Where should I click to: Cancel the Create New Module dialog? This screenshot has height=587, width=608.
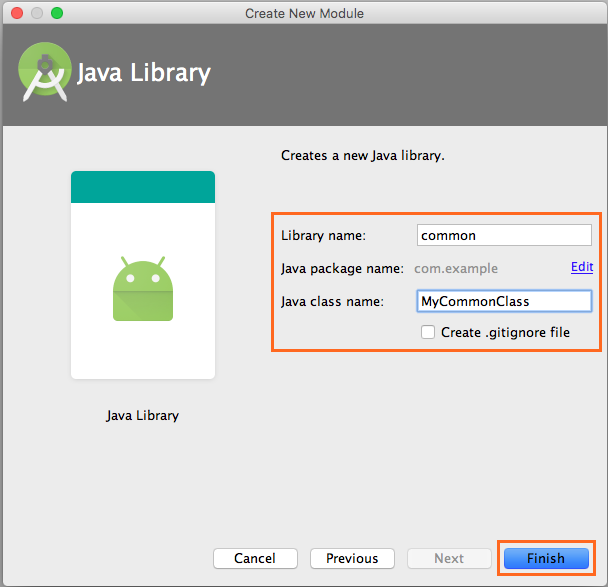(255, 558)
